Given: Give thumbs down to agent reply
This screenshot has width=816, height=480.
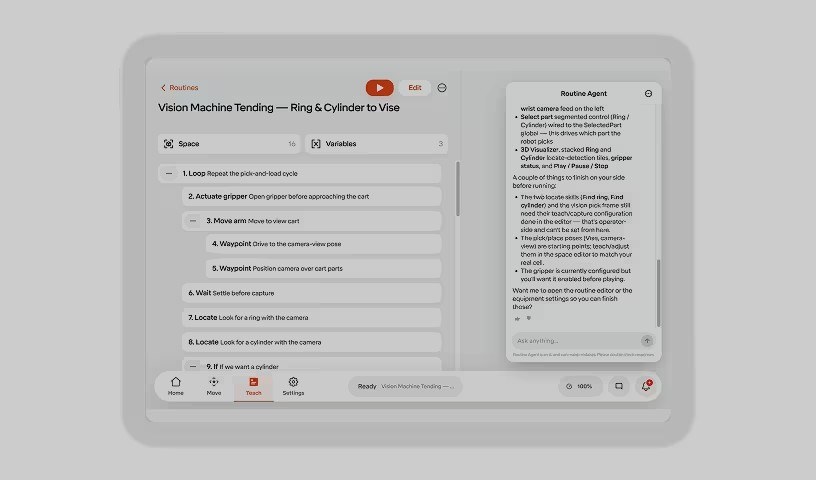Looking at the screenshot, I should [529, 319].
